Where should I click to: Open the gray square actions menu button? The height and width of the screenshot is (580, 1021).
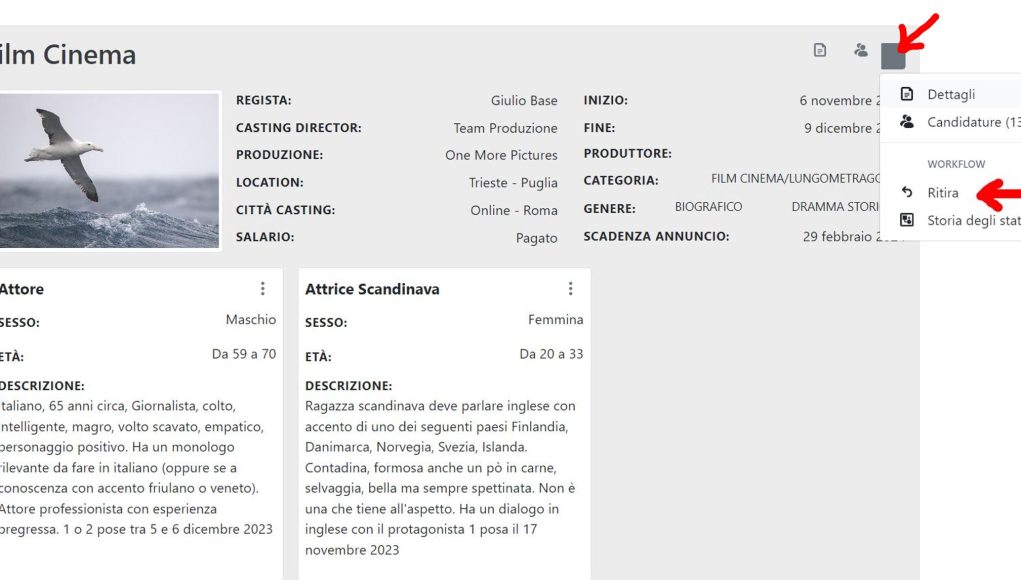pos(893,56)
